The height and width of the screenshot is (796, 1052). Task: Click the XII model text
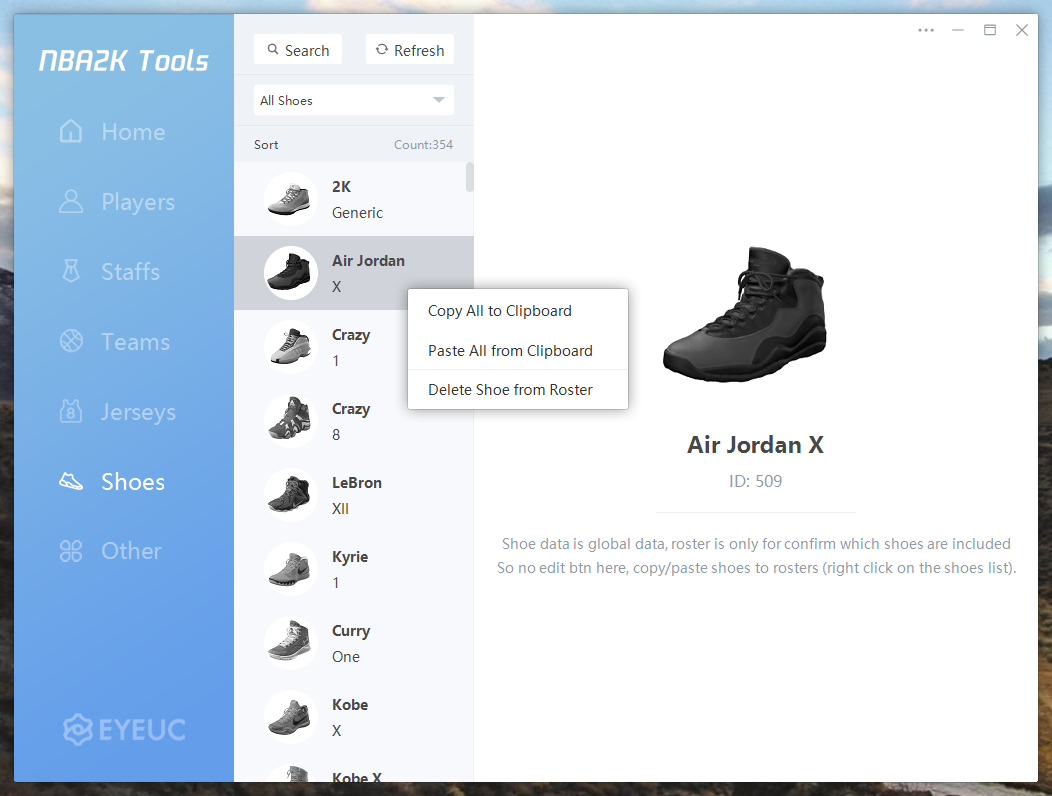[340, 509]
